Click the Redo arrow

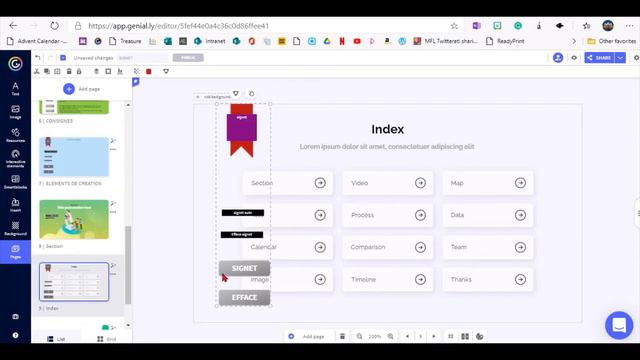pyautogui.click(x=51, y=58)
